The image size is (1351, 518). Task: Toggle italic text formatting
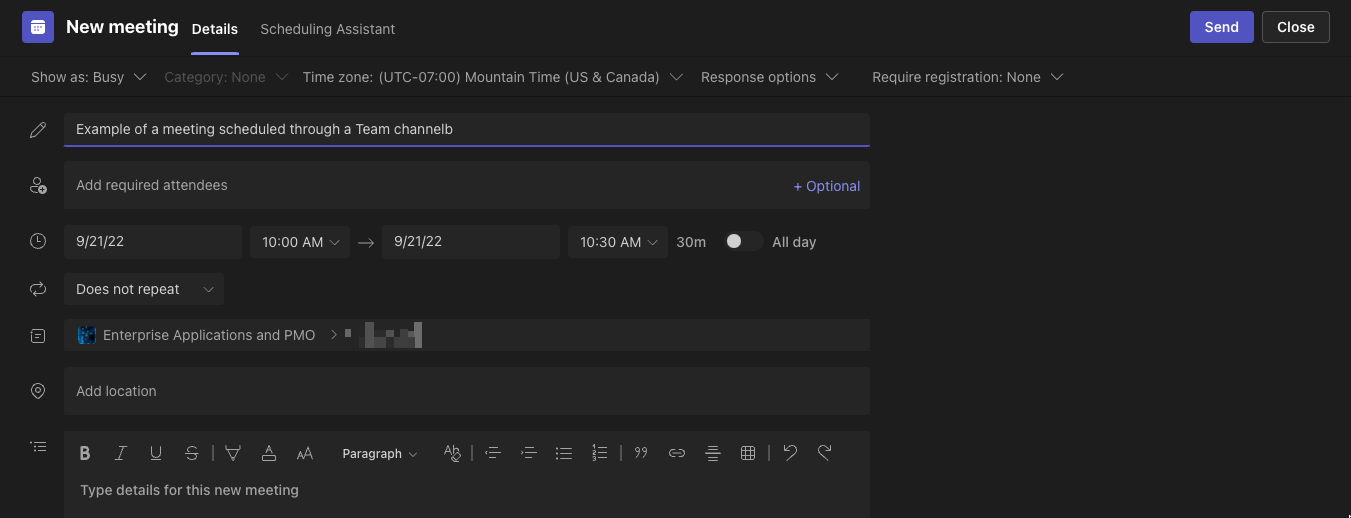[120, 453]
